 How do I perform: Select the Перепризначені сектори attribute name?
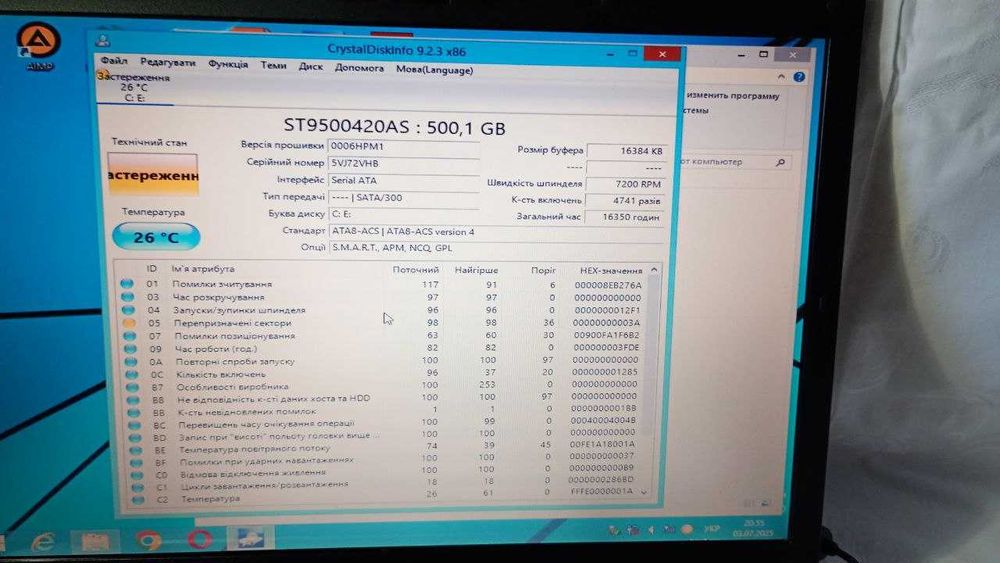point(232,323)
